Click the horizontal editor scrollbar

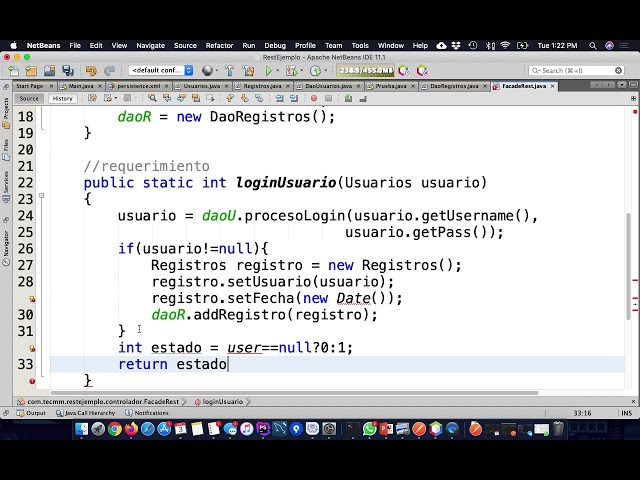(294, 393)
